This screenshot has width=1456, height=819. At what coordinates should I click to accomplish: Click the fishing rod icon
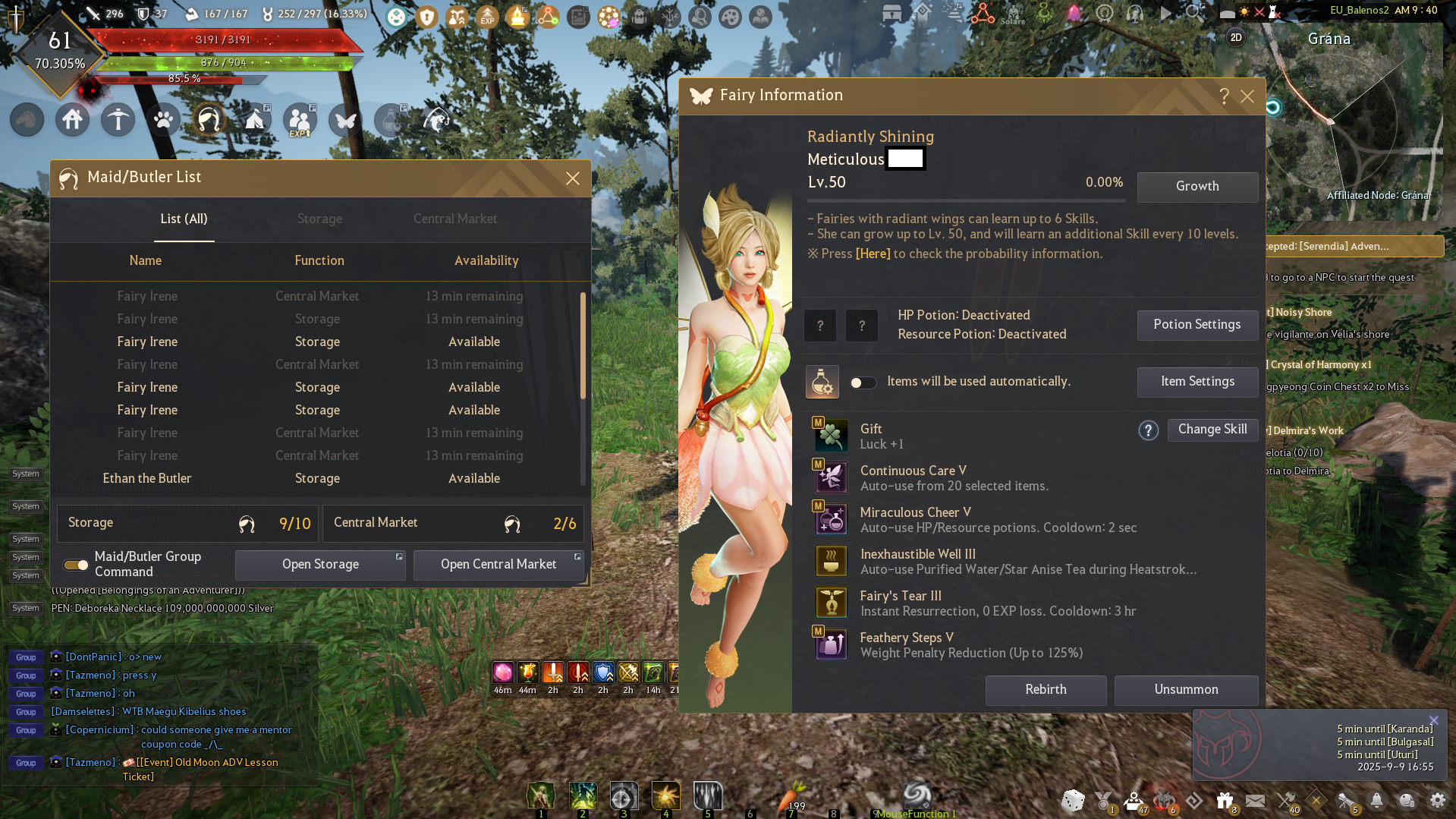click(x=437, y=120)
